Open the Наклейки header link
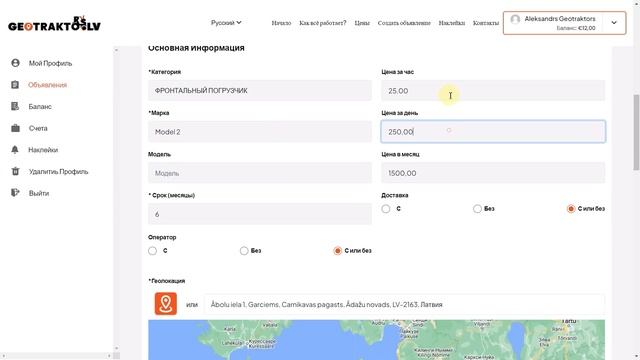Viewport: 640px width, 360px height. tap(452, 23)
